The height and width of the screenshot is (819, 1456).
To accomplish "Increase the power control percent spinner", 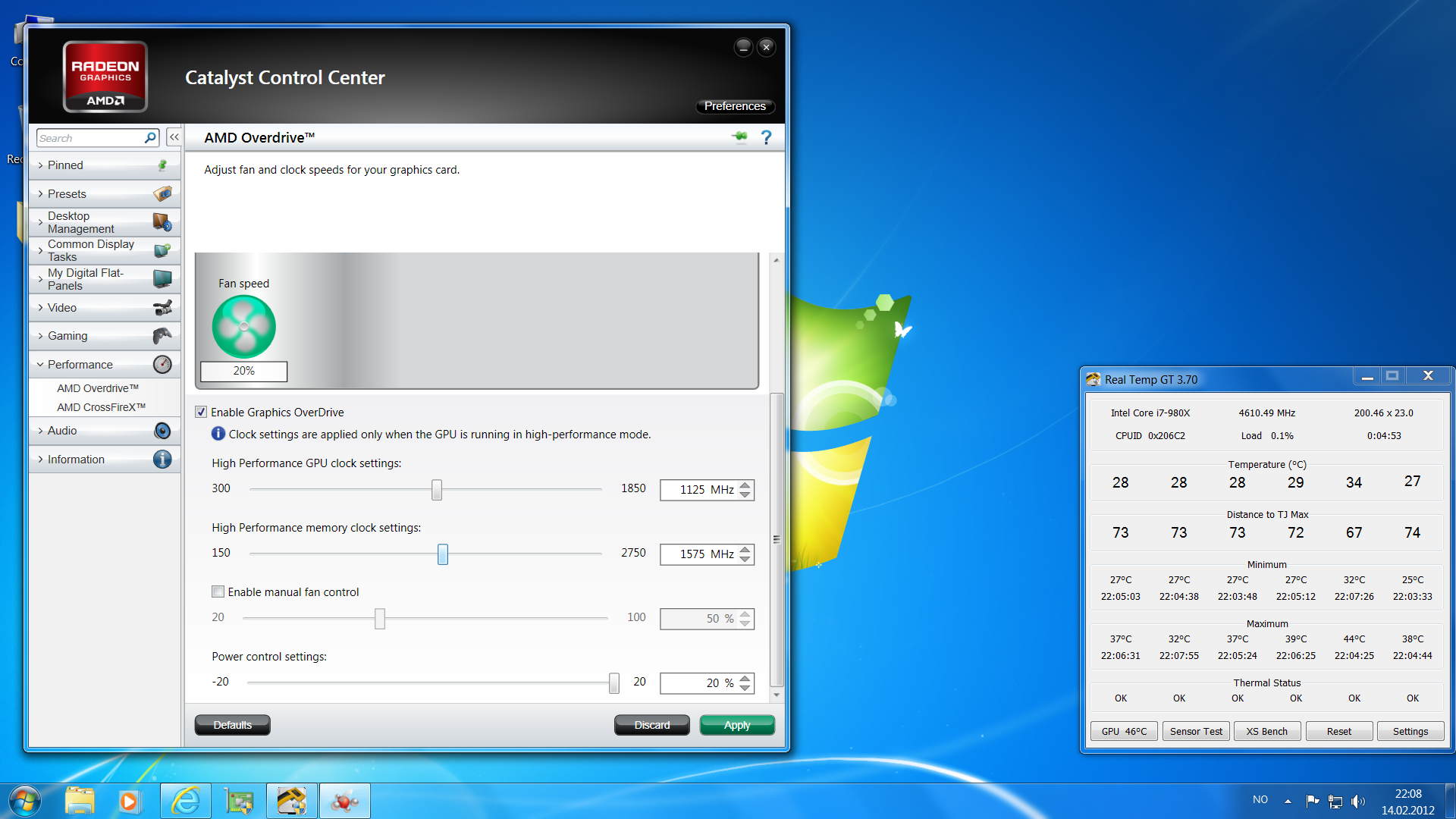I will click(745, 679).
